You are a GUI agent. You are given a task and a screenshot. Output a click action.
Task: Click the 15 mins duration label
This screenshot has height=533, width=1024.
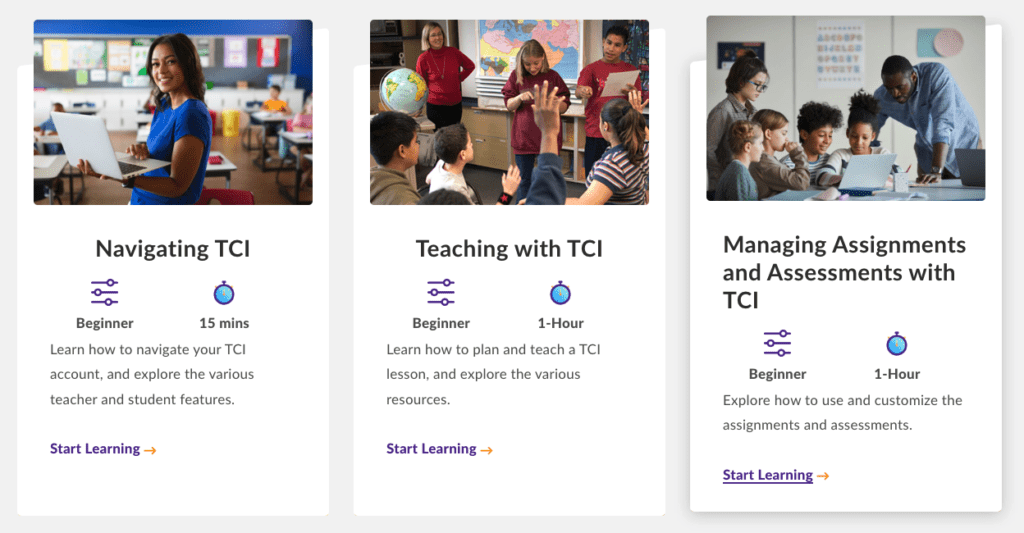[224, 323]
